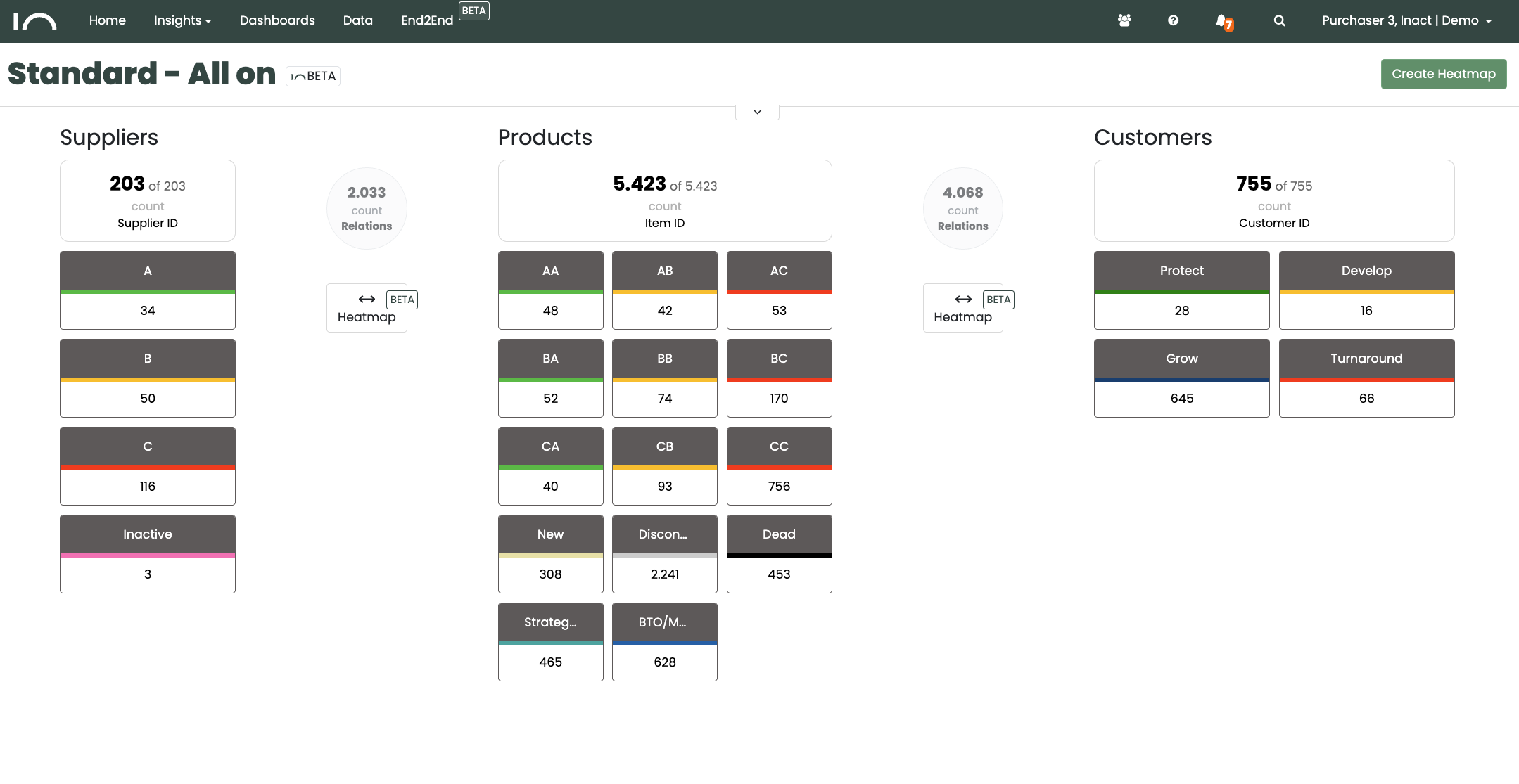
Task: Click the 5.423 Item ID summary card
Action: pos(665,200)
